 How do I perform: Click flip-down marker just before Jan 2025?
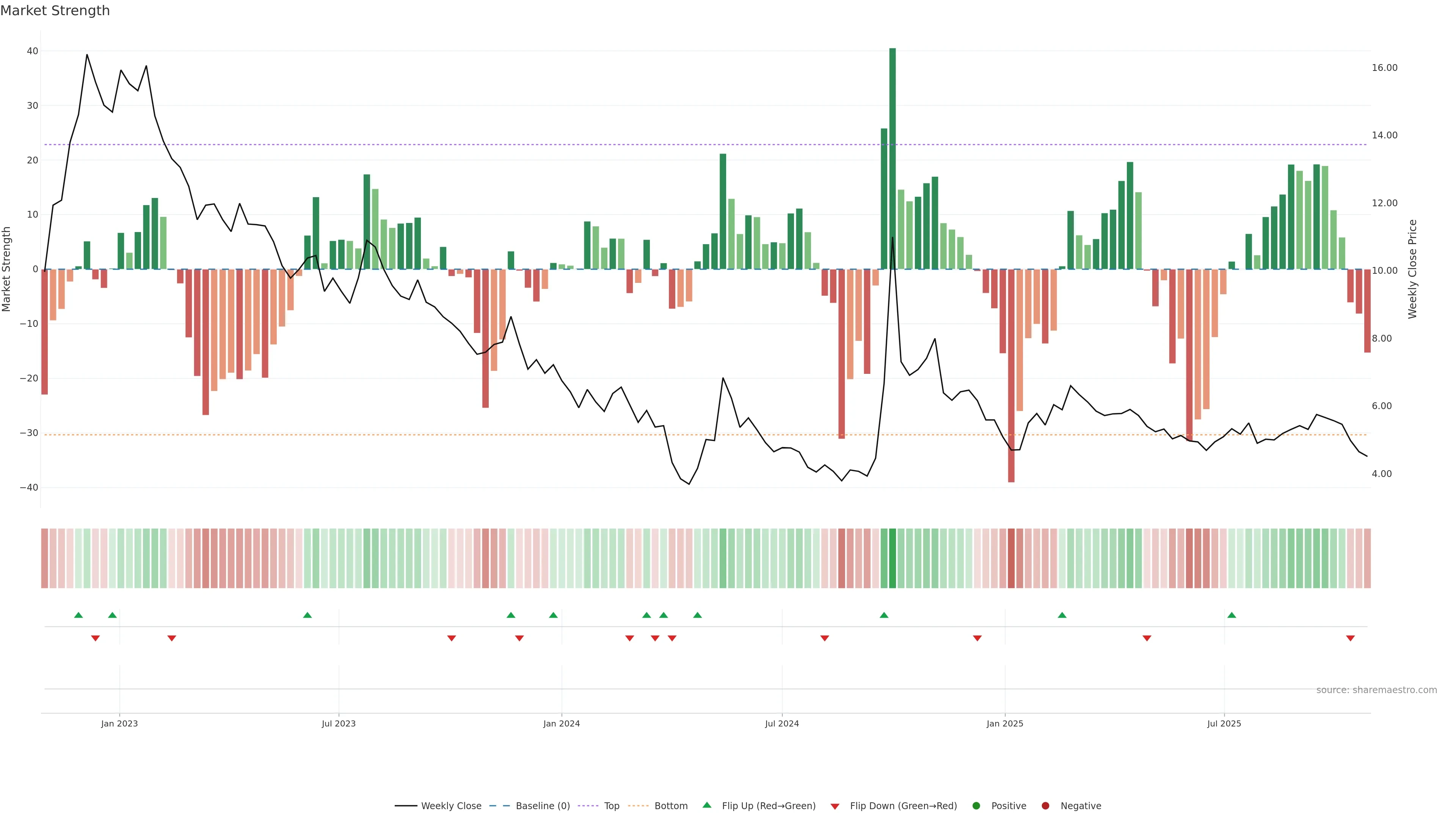977,638
